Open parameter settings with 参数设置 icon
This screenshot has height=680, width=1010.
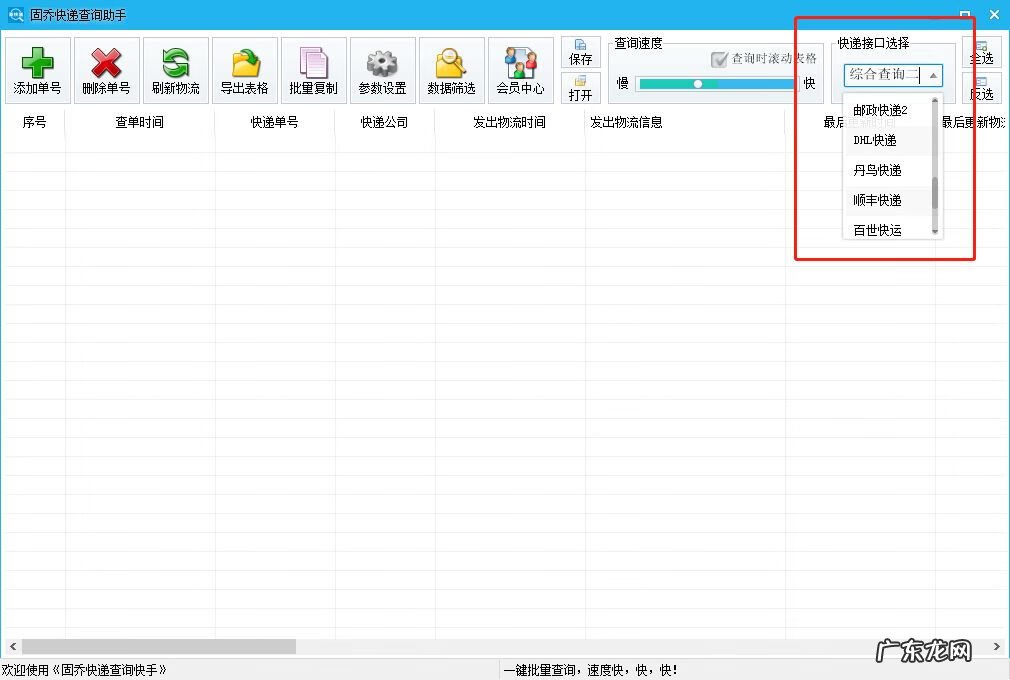[x=382, y=70]
